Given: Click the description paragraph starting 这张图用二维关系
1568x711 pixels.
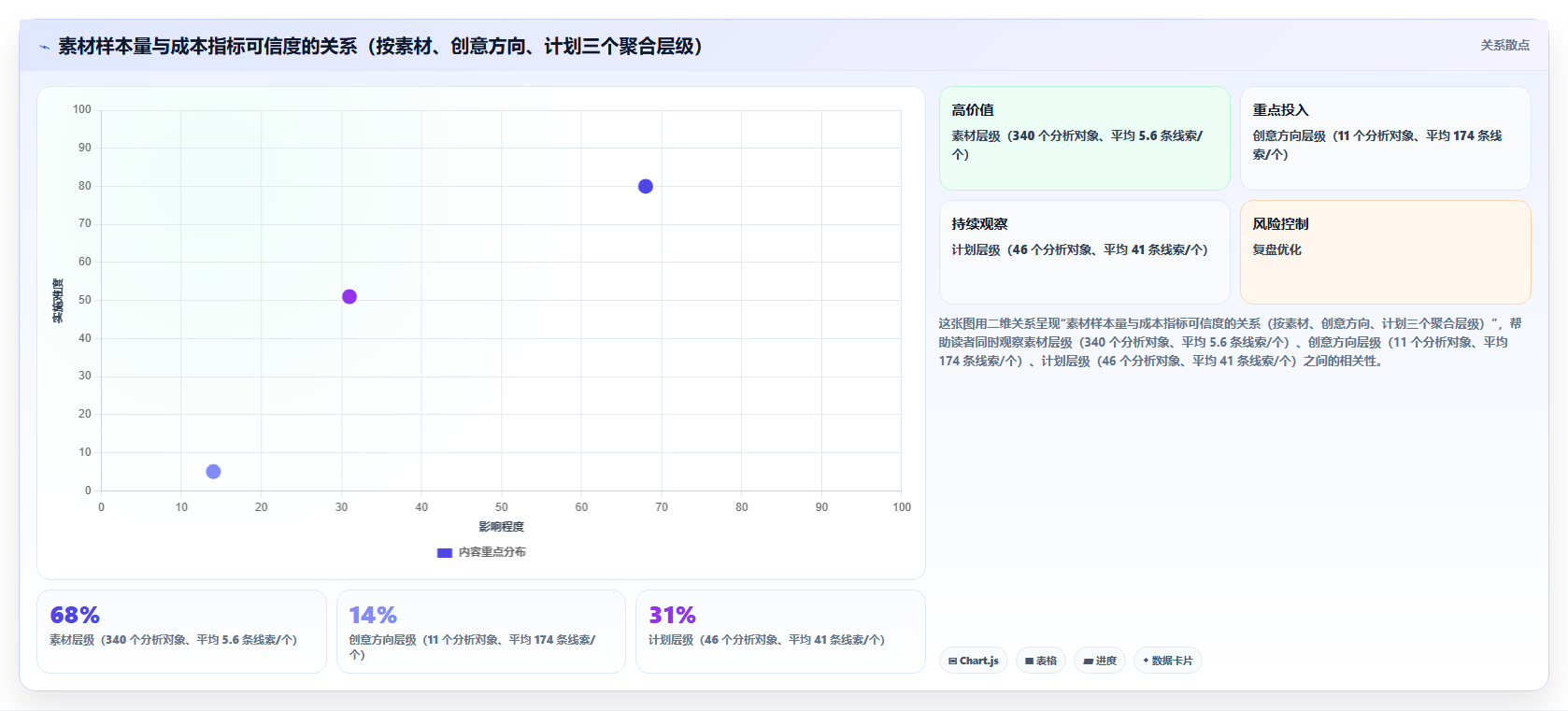Looking at the screenshot, I should click(x=1230, y=342).
